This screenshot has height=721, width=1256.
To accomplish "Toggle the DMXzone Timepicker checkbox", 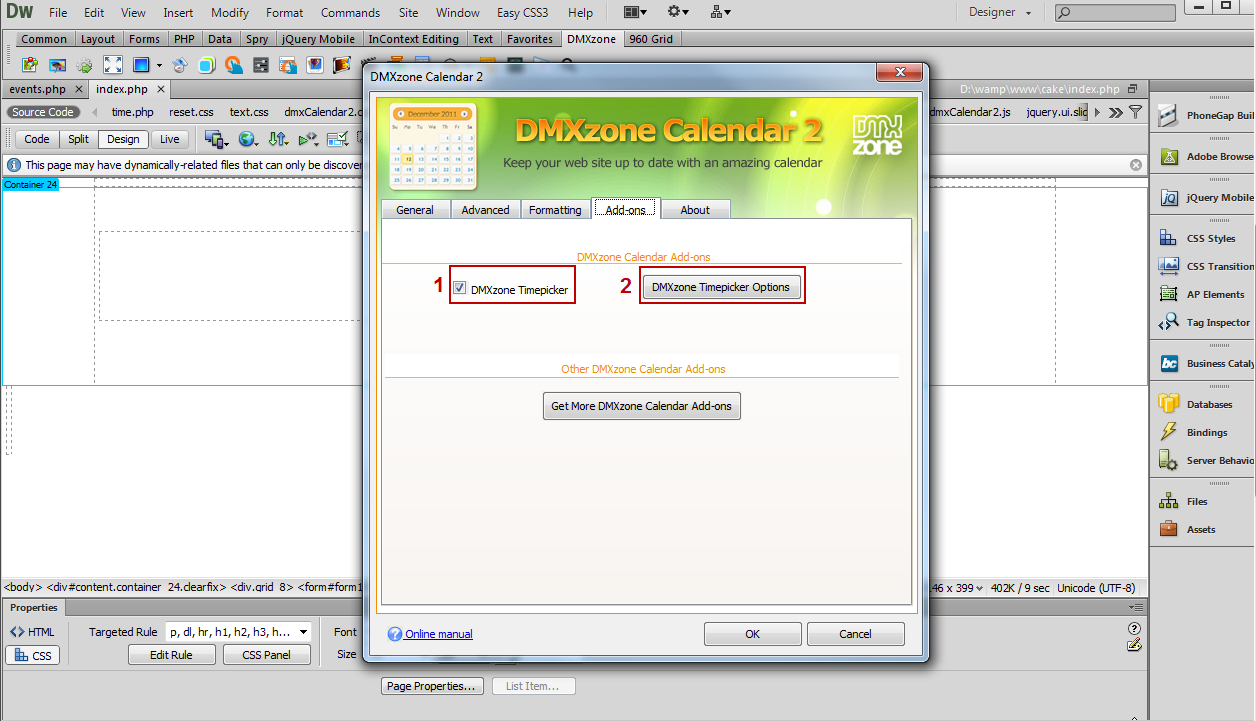I will [x=459, y=288].
